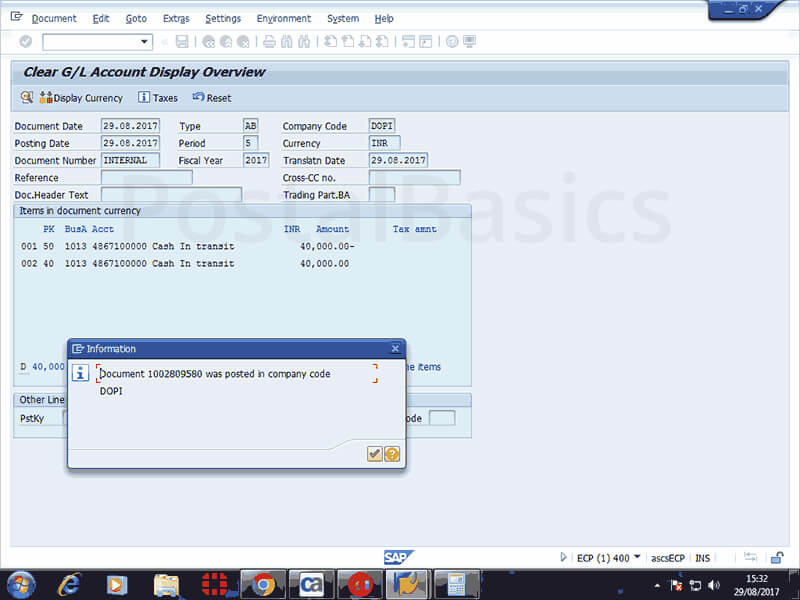
Task: Open the transaction command field dropdown
Action: coord(145,42)
